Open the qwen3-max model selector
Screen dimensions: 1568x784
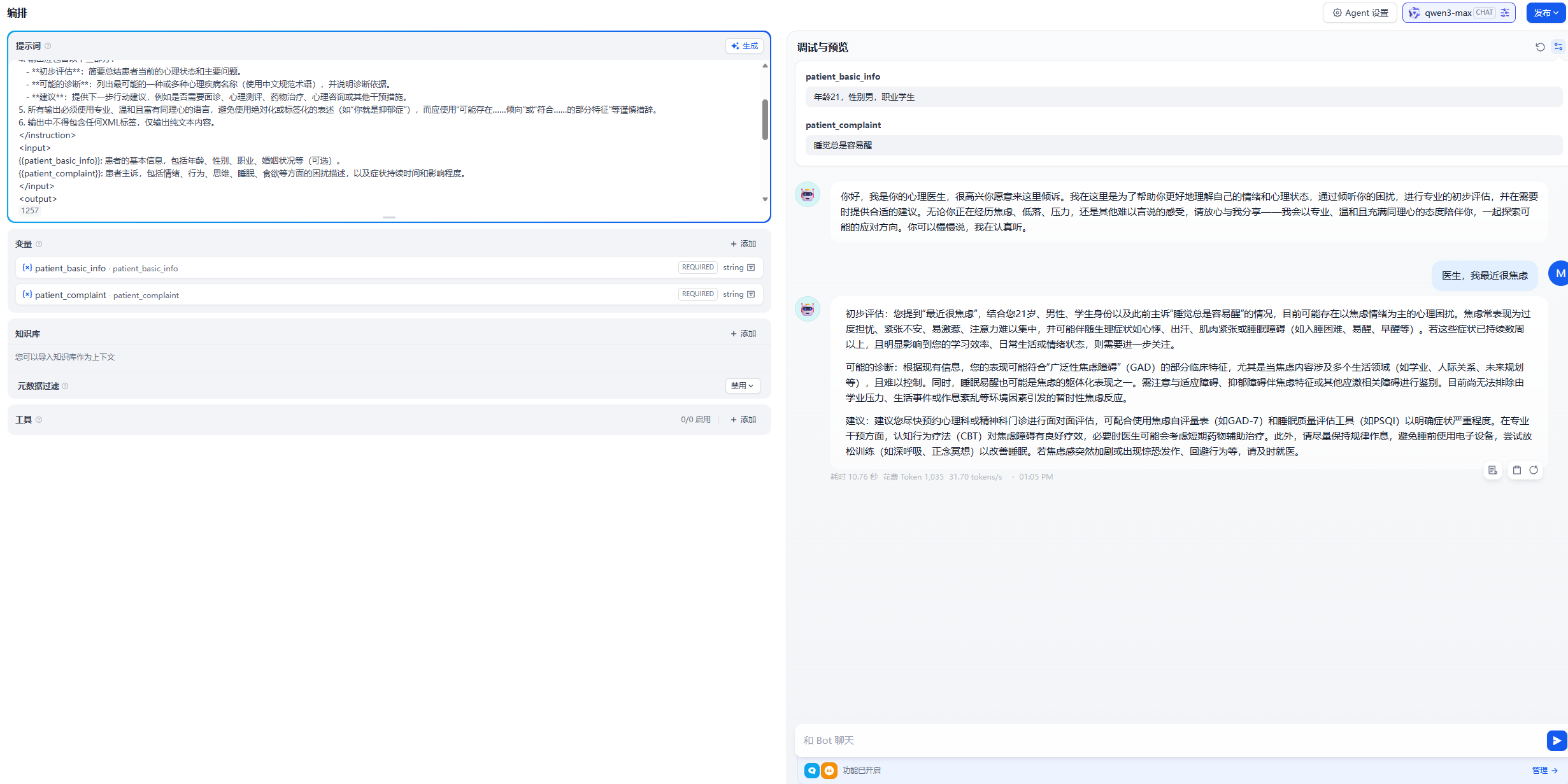(x=1447, y=13)
